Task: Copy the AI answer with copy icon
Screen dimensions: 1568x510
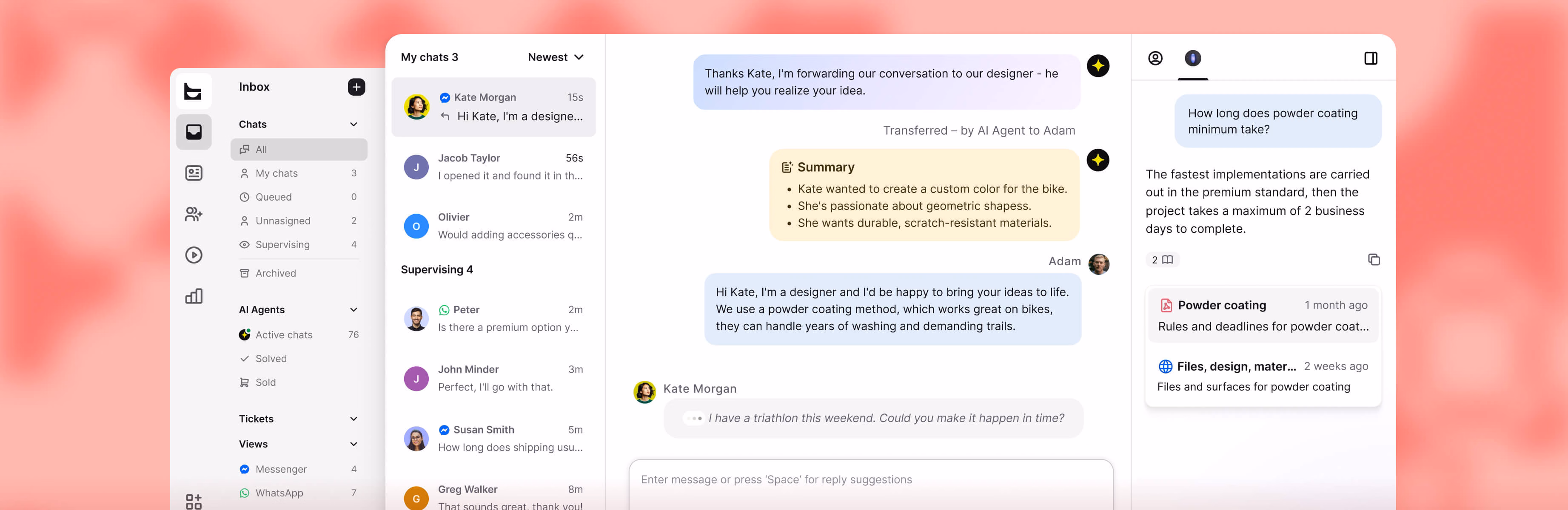Action: pyautogui.click(x=1374, y=260)
